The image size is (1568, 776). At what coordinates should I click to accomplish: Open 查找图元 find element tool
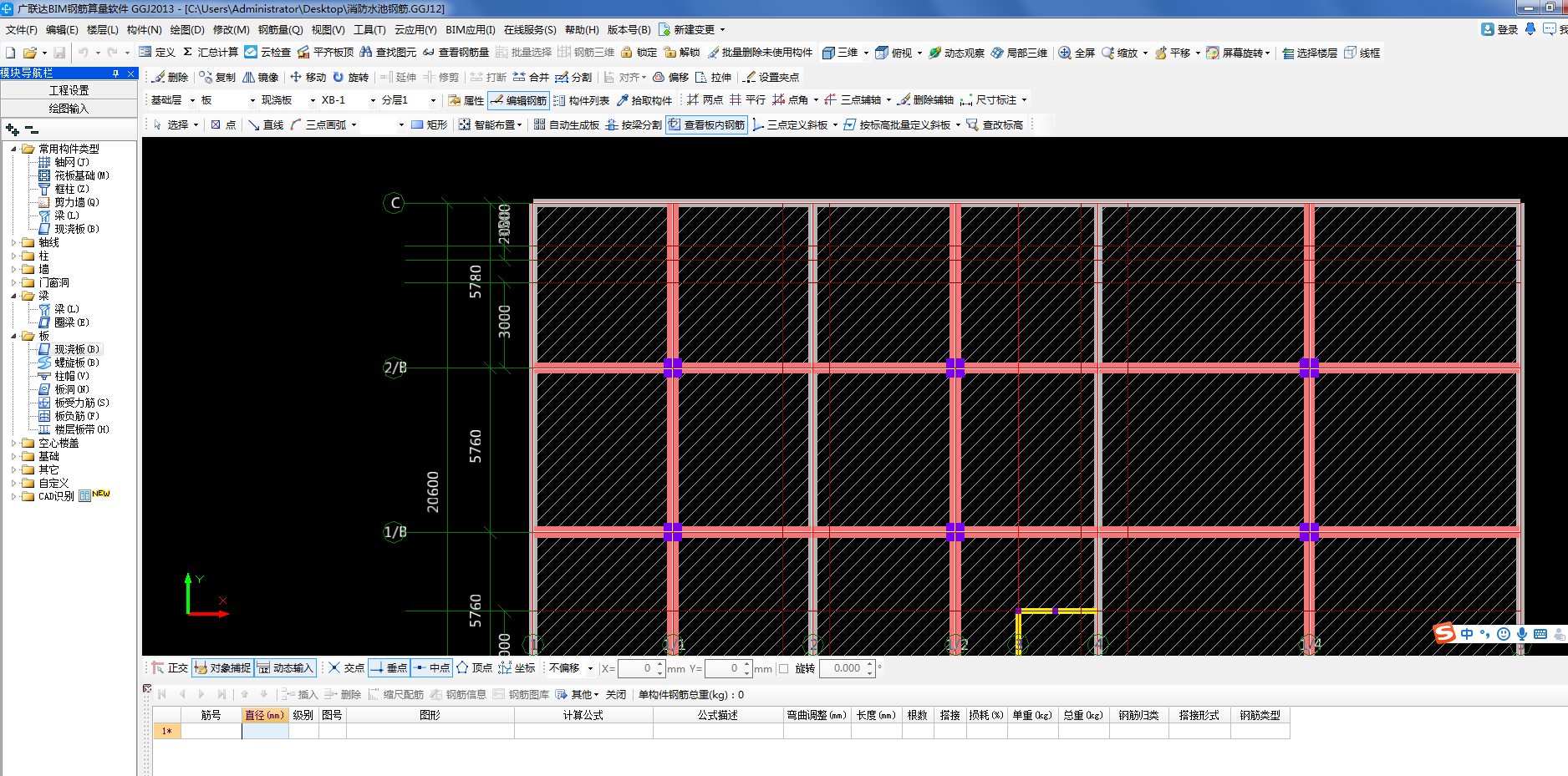pos(388,52)
